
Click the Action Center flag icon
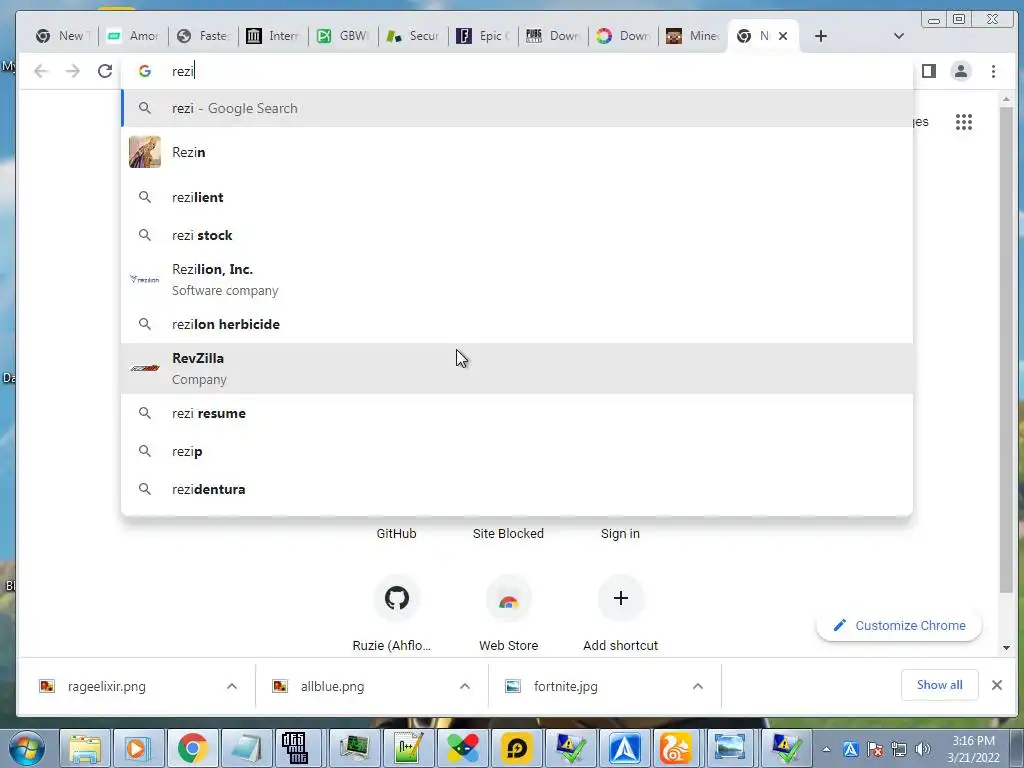874,749
